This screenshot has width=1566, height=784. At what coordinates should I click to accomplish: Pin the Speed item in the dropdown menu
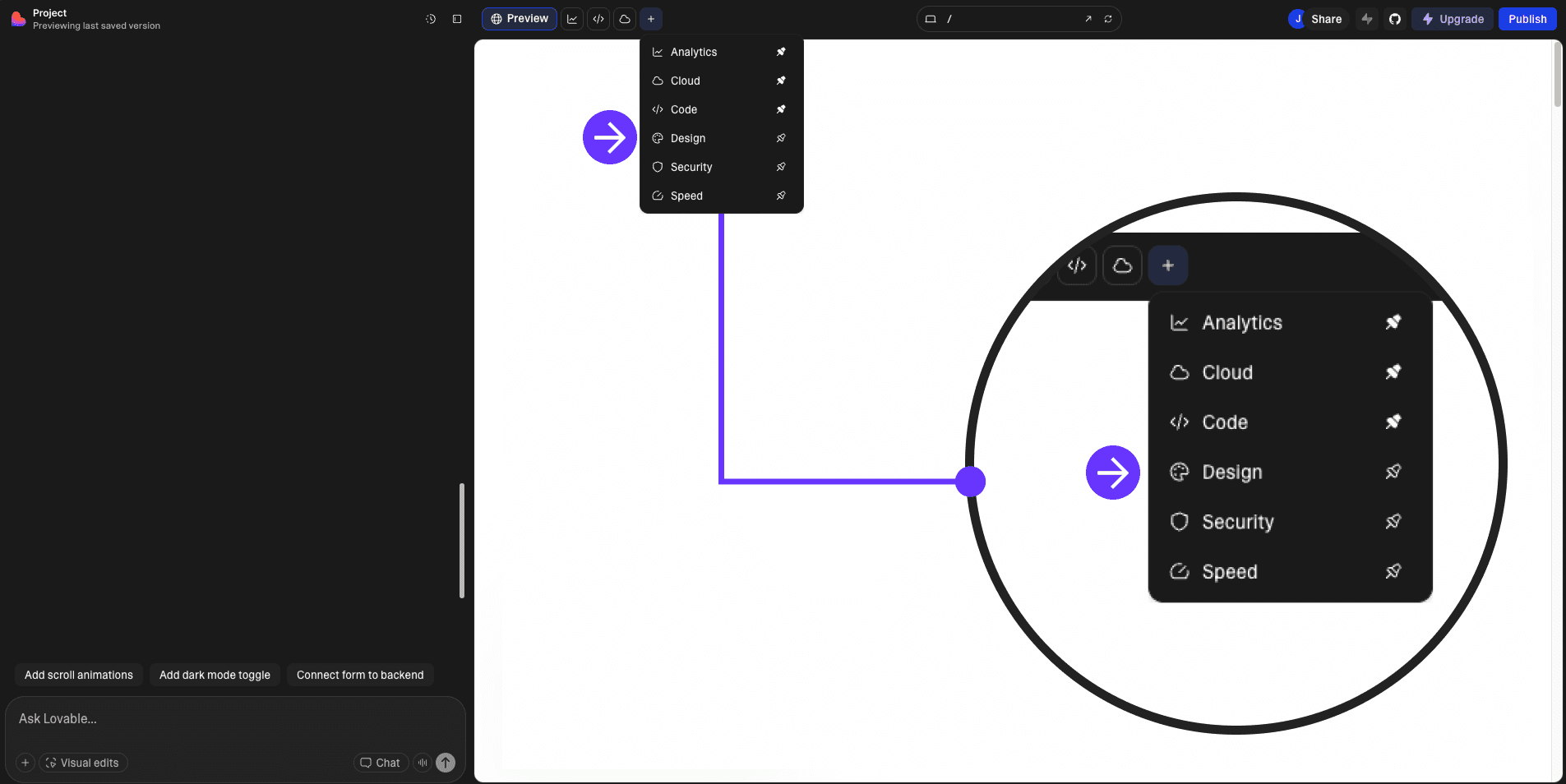pyautogui.click(x=781, y=196)
